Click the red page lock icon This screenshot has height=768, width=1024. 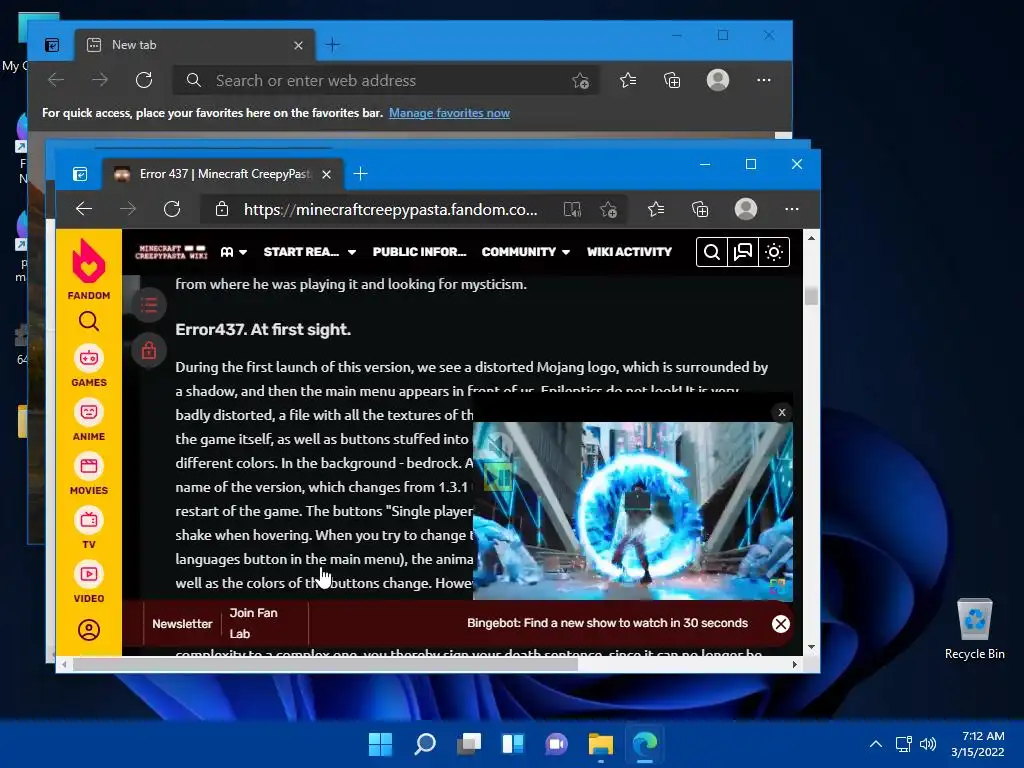pyautogui.click(x=149, y=351)
